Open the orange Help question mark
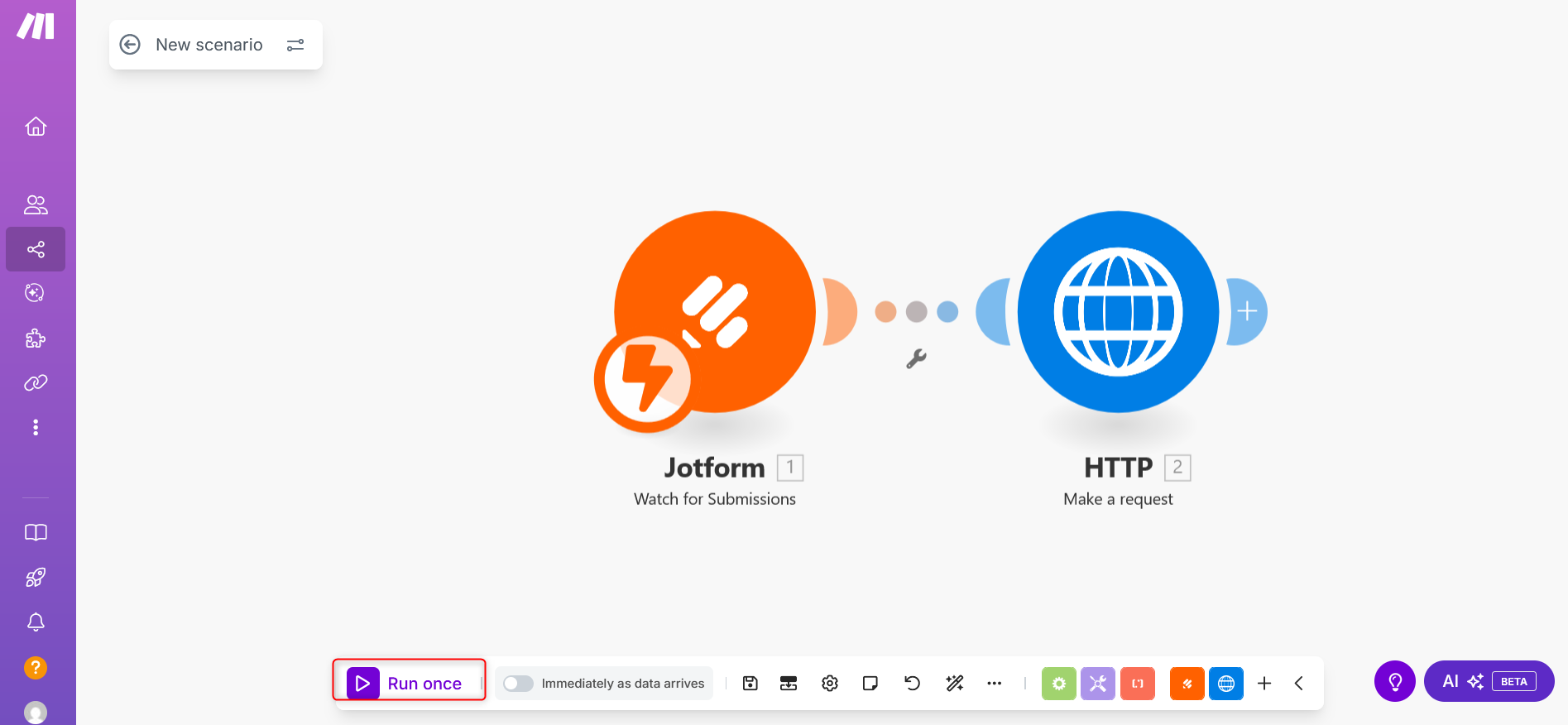The image size is (1568, 725). coord(36,667)
